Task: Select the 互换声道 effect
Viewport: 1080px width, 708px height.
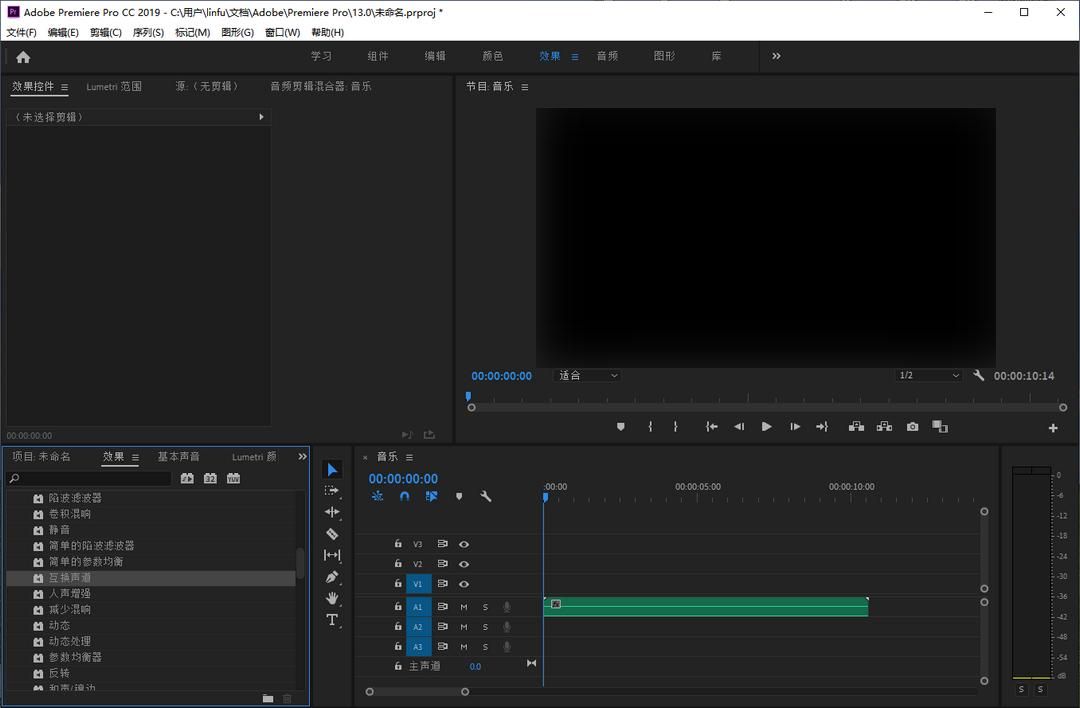Action: pos(151,578)
